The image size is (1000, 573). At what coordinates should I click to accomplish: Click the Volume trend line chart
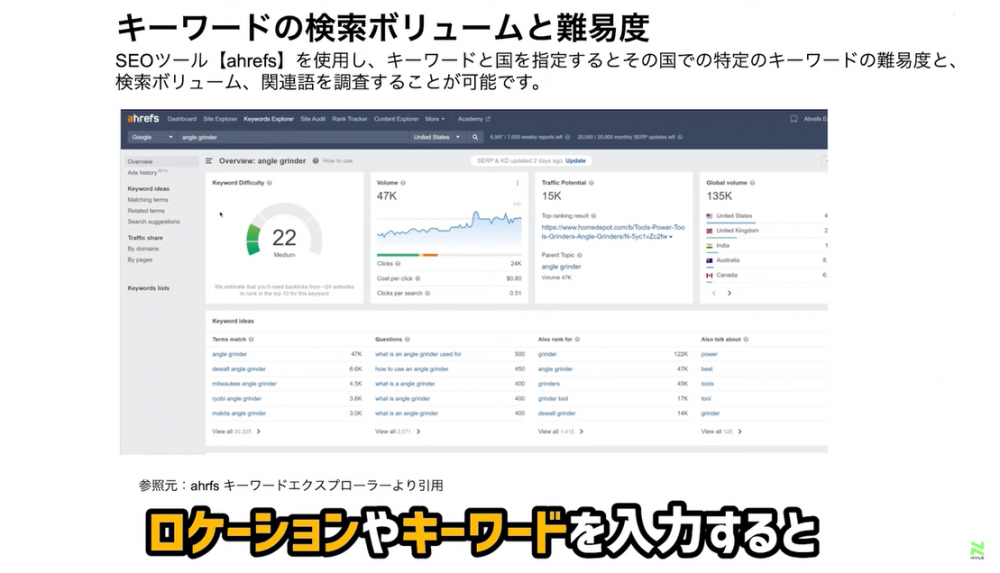(x=449, y=230)
